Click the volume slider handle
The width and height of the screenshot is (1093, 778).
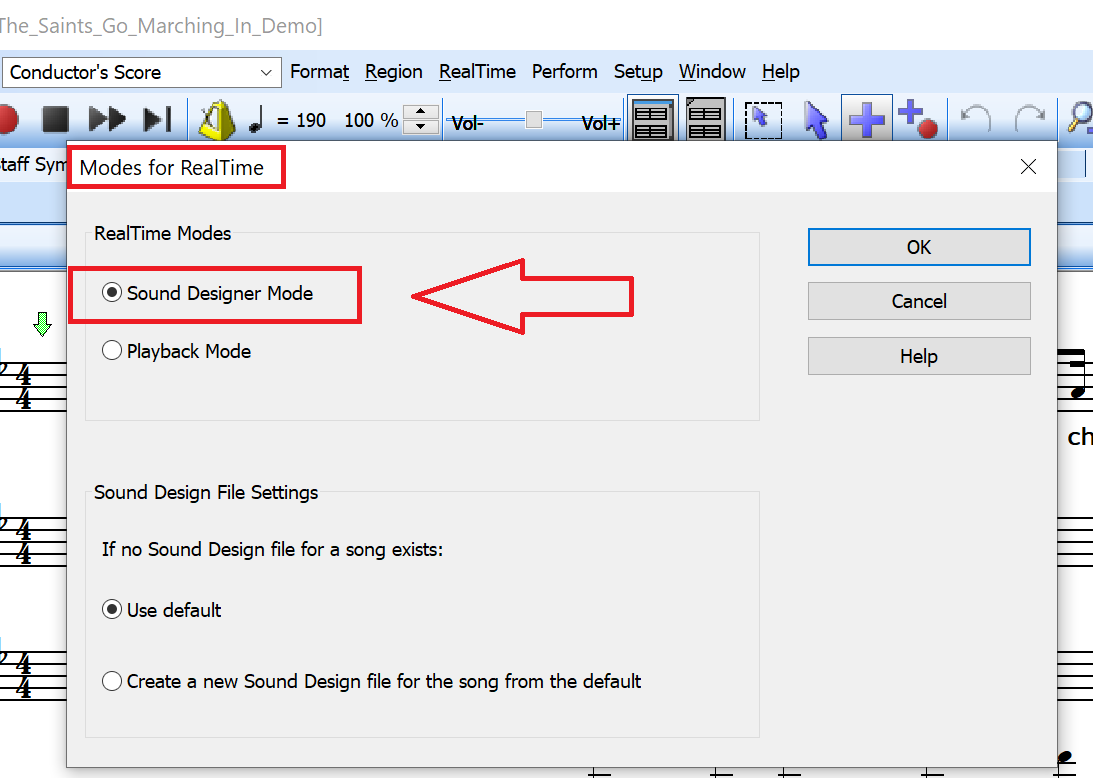click(x=534, y=120)
